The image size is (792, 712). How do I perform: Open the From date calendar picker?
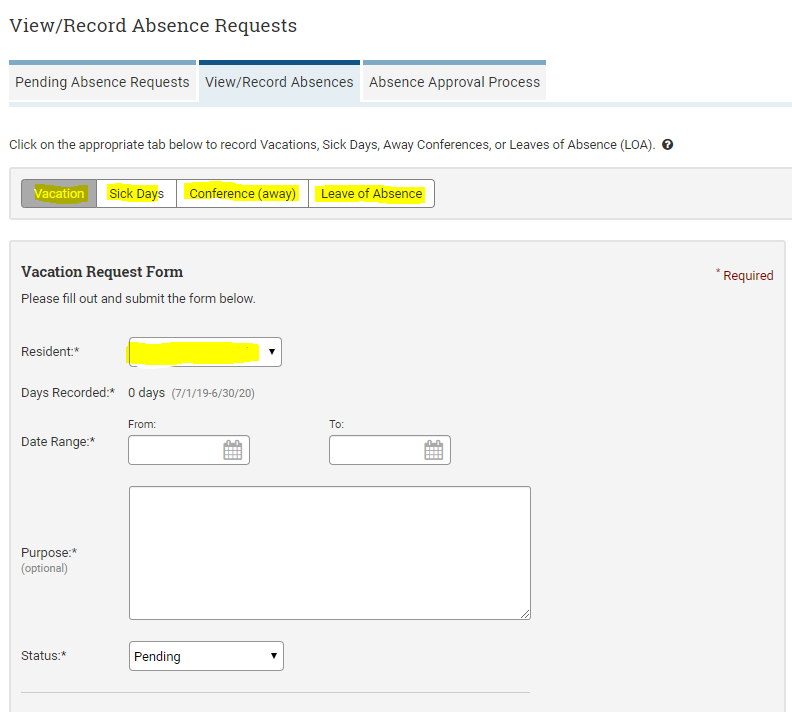pos(233,450)
